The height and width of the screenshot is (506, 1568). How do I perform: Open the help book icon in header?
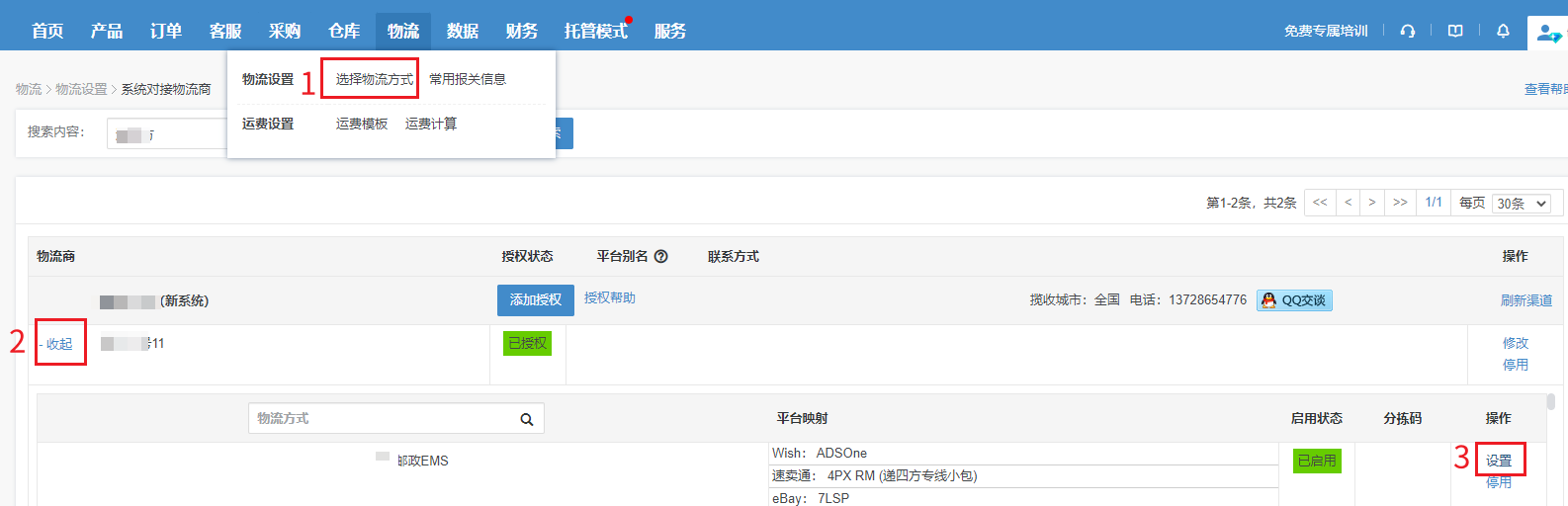(x=1455, y=31)
